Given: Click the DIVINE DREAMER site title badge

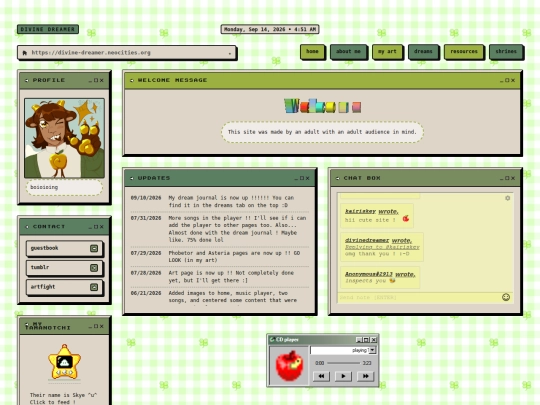Looking at the screenshot, I should pyautogui.click(x=48, y=29).
